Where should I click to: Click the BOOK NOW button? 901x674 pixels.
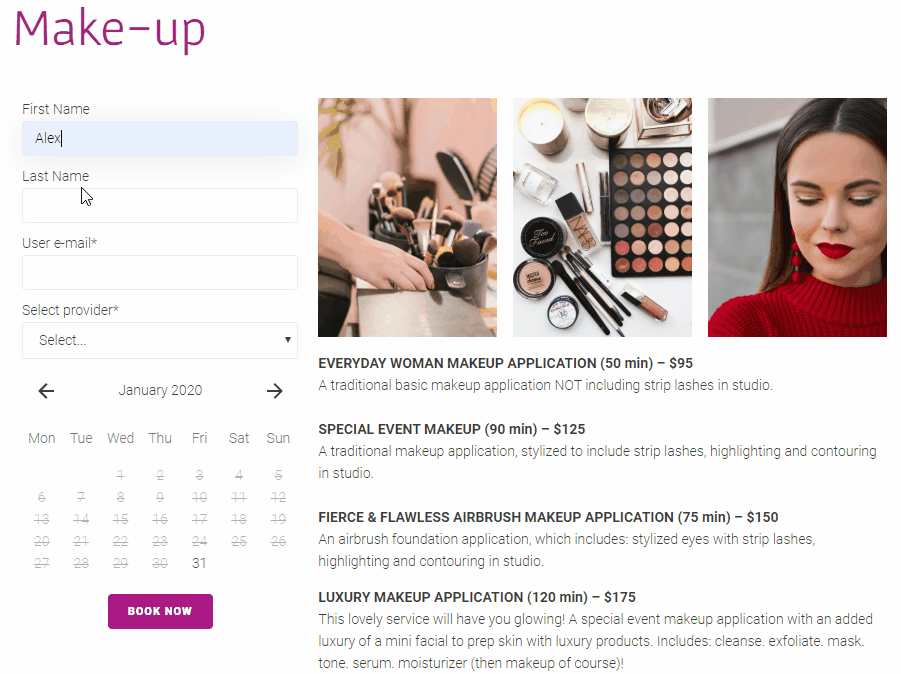160,611
